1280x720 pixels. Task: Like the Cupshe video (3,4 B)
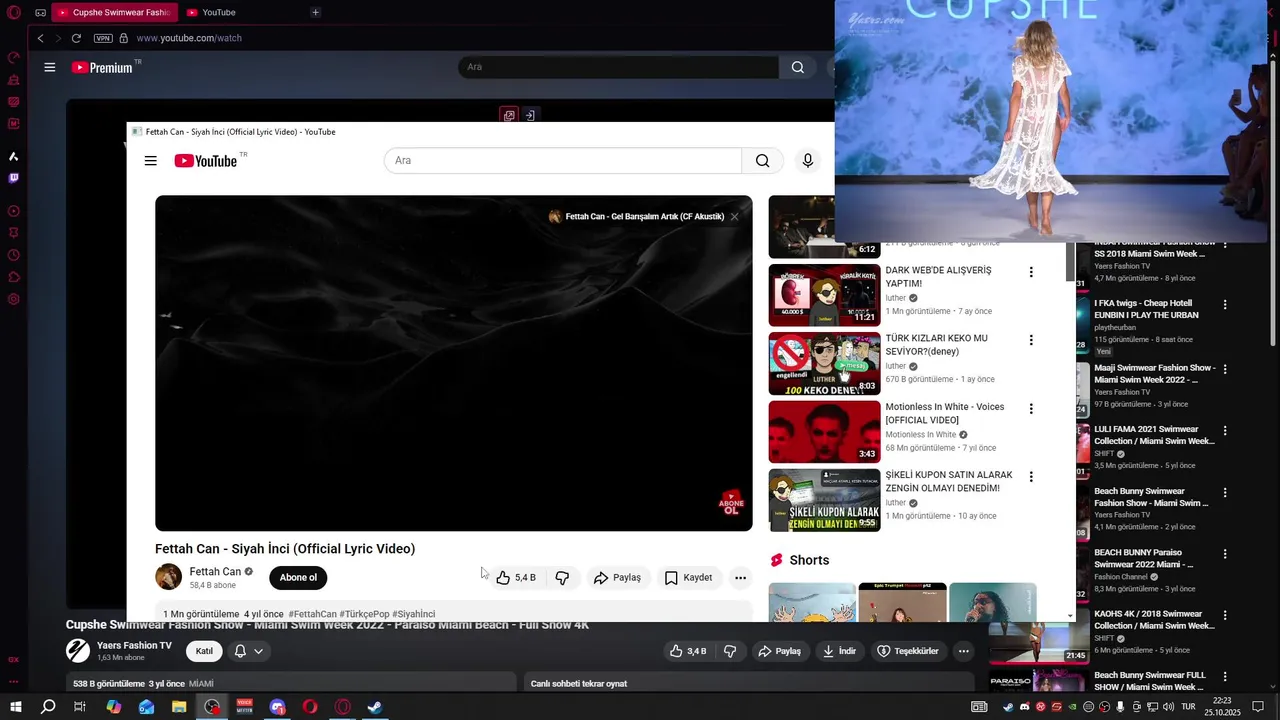pos(686,651)
